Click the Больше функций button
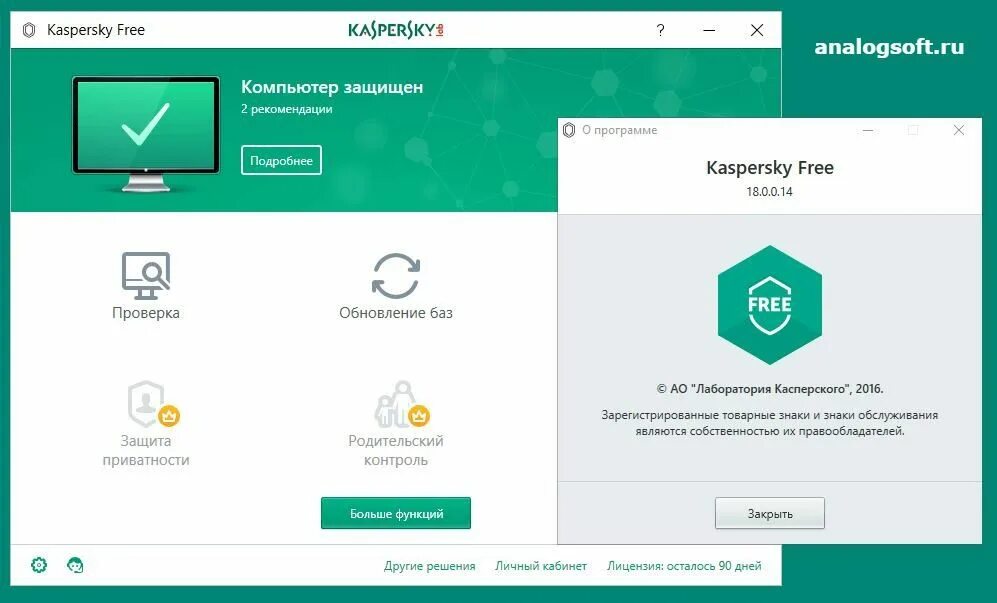Viewport: 997px width, 603px height. [395, 513]
